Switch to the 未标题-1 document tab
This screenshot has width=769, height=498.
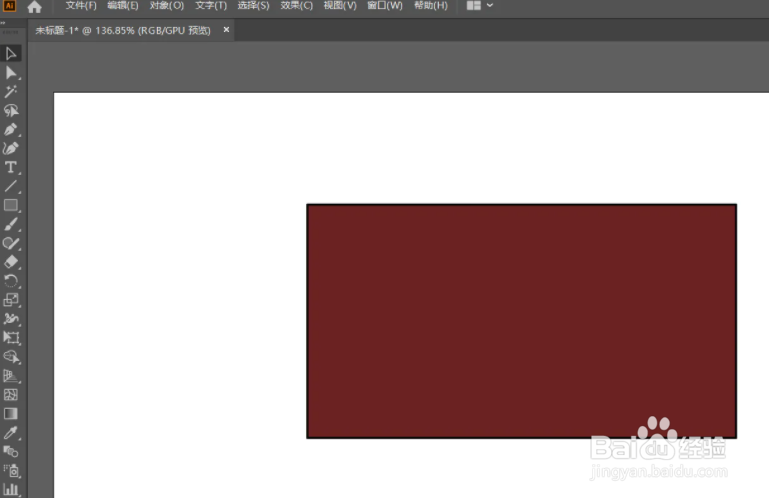[123, 30]
